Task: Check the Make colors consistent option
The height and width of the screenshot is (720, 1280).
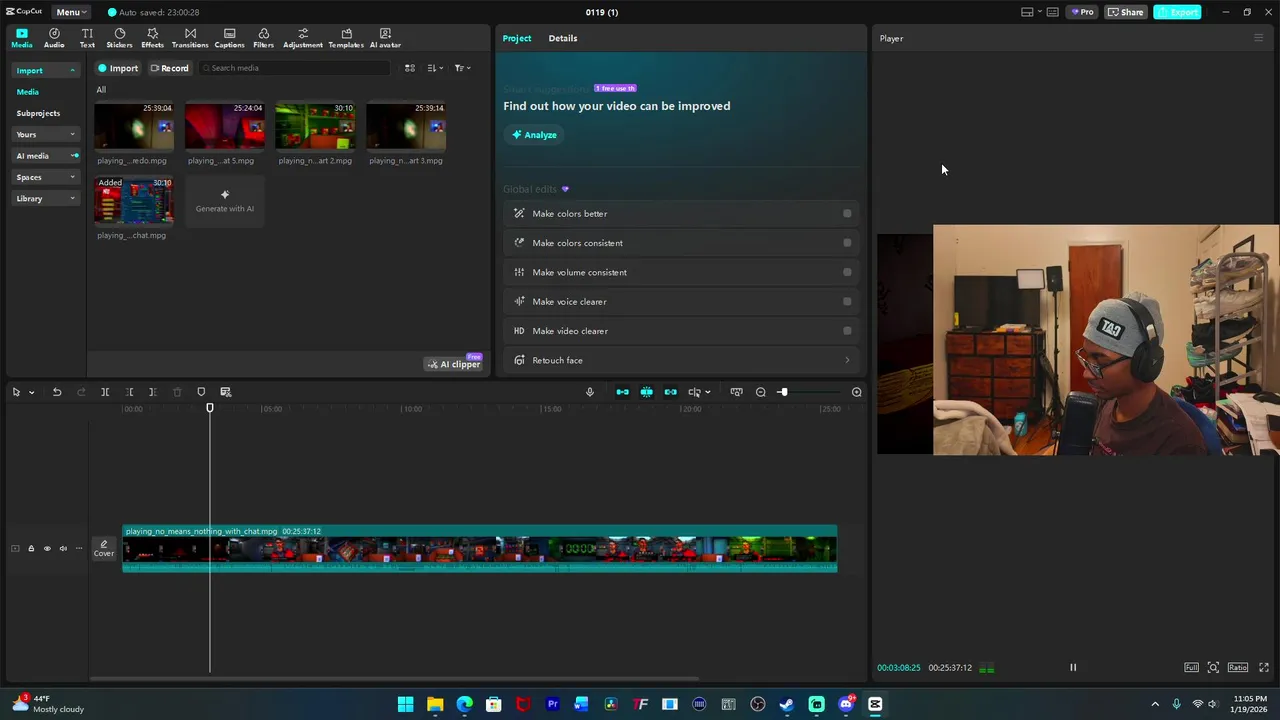Action: (x=847, y=243)
